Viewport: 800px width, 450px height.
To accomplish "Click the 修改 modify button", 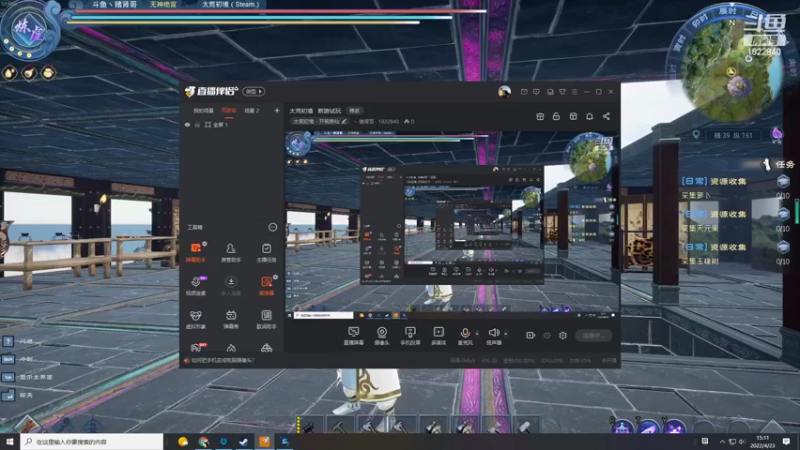I will pos(354,111).
